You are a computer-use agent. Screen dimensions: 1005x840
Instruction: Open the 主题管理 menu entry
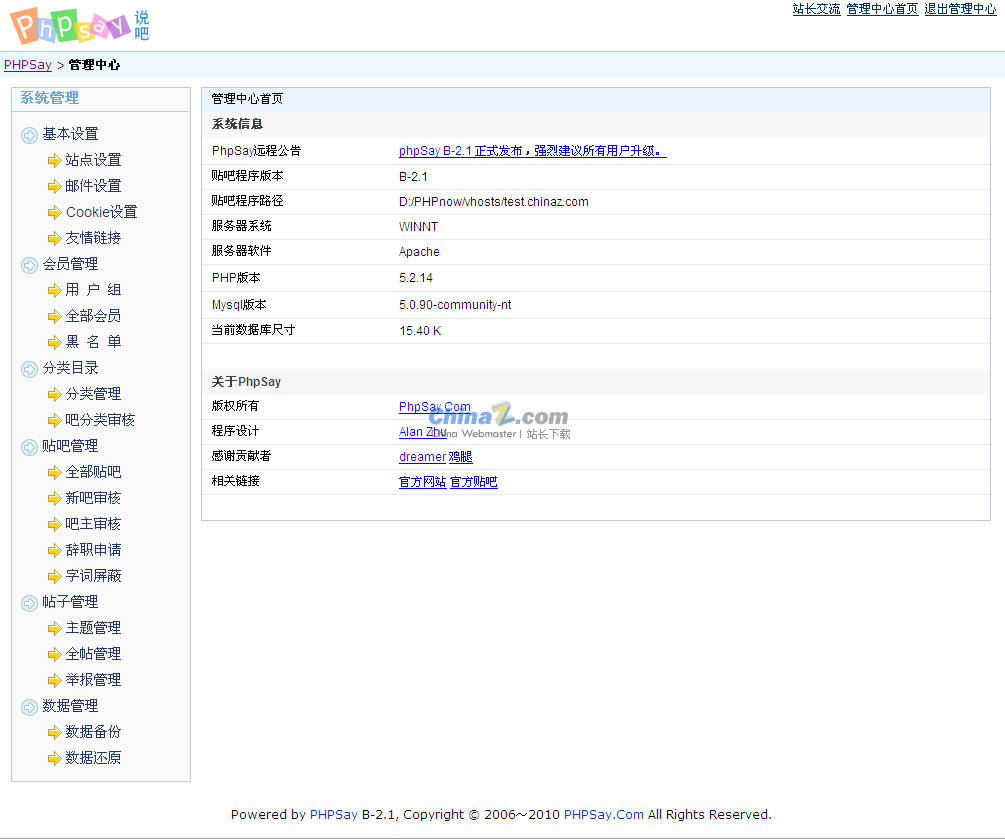coord(93,627)
